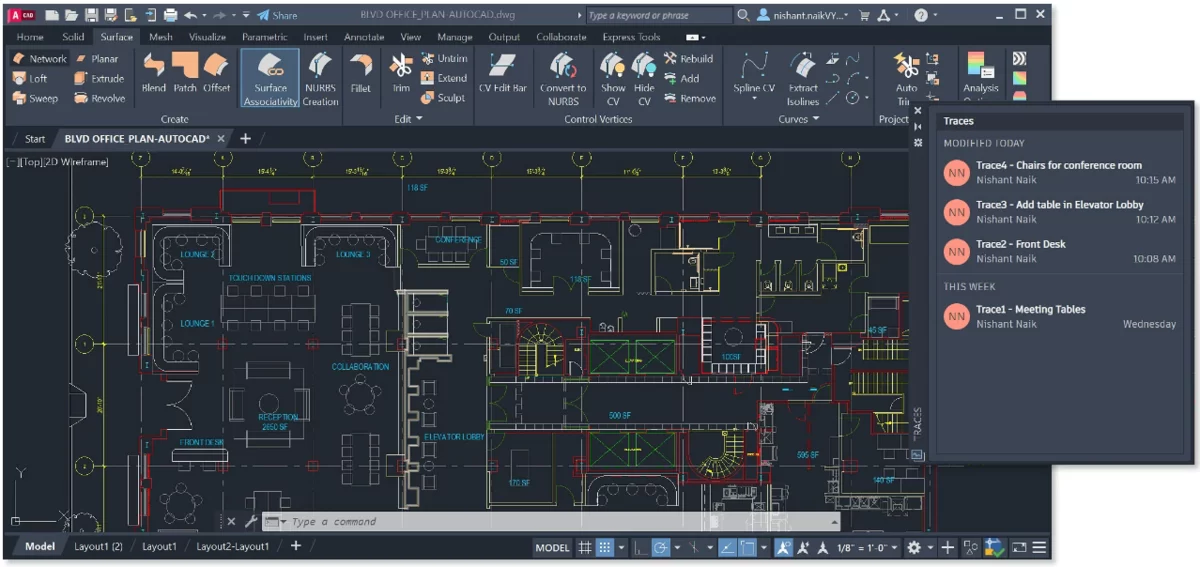This screenshot has height=567, width=1200.
Task: Open Trace1 - Meeting Tables
Action: 1060,316
